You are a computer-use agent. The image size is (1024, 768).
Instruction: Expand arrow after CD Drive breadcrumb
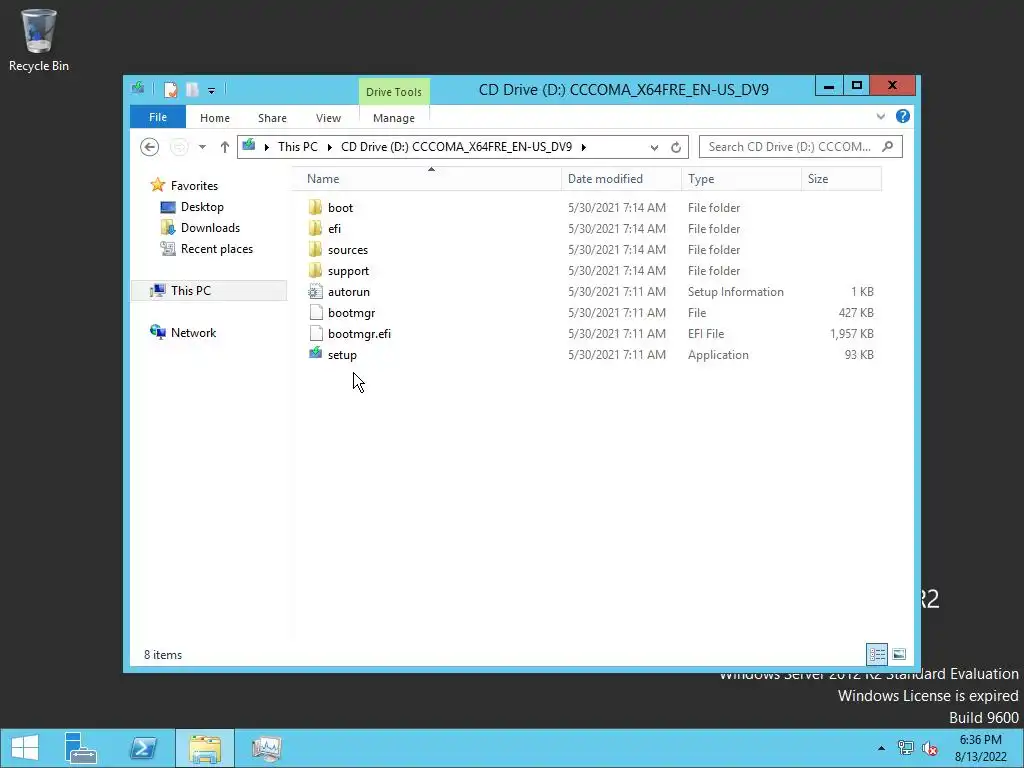coord(583,147)
